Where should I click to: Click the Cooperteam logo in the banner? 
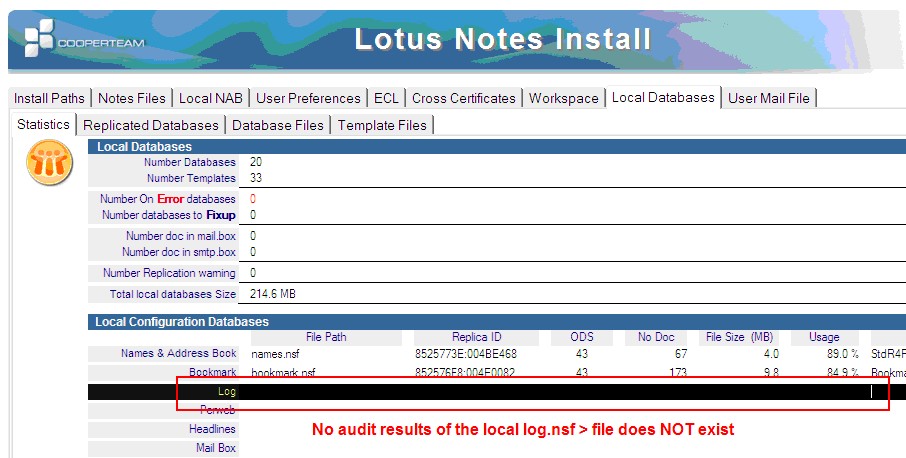coord(84,39)
